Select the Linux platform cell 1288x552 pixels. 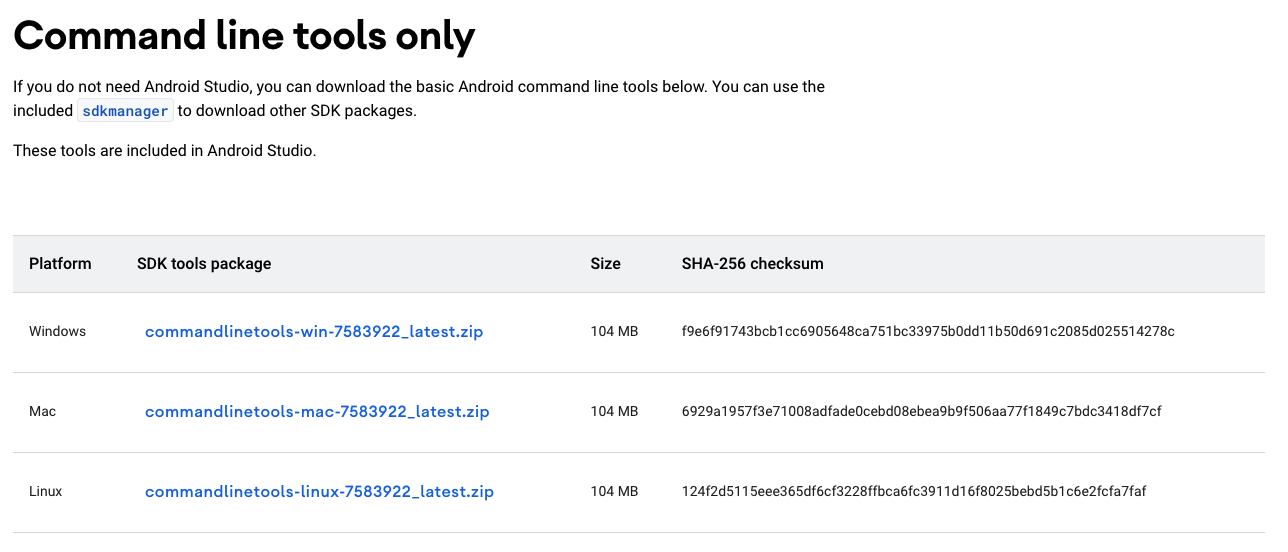(x=46, y=492)
